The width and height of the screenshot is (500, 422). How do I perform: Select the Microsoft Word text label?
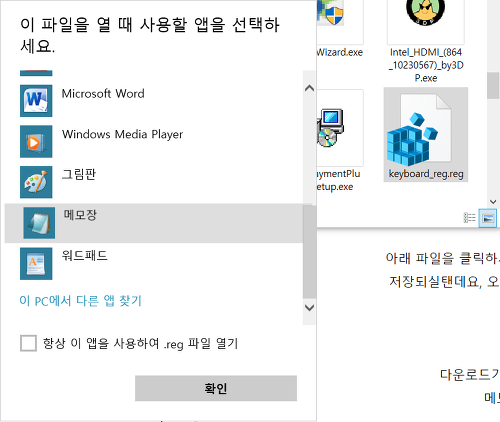coord(103,94)
